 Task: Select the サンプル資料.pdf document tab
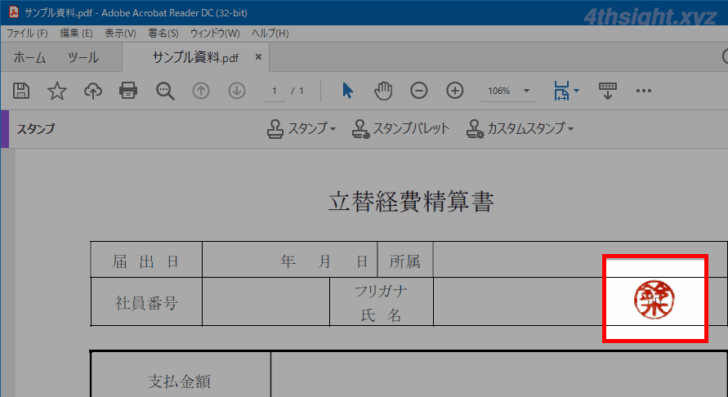click(x=195, y=58)
